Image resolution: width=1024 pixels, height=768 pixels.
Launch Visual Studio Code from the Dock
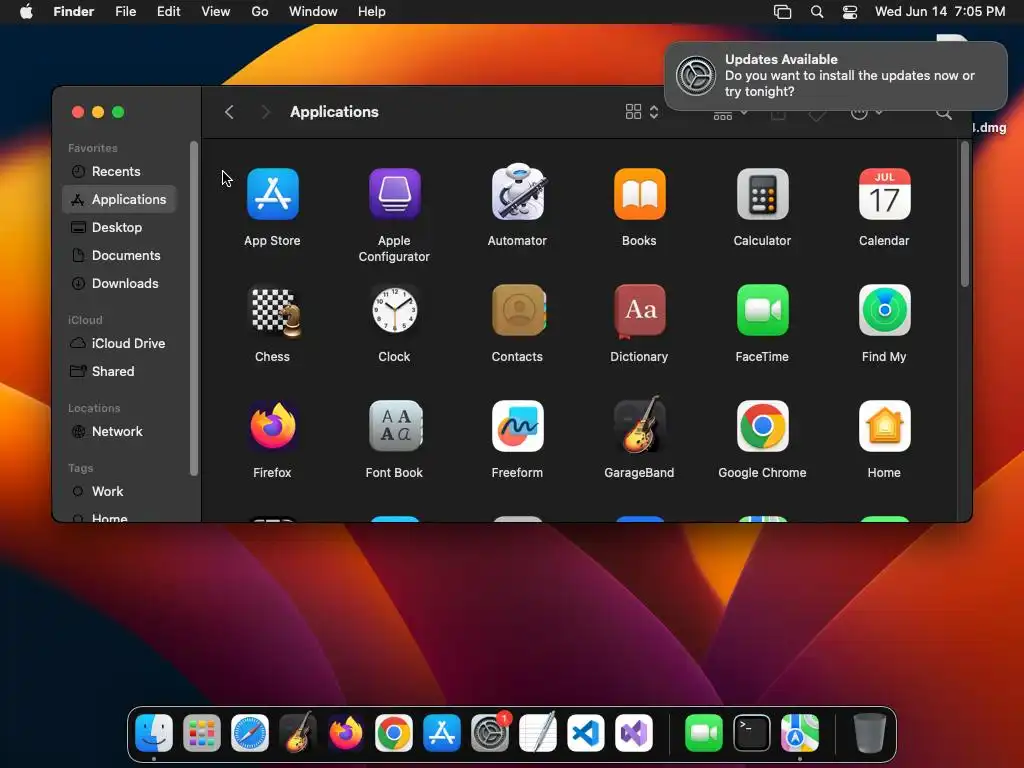[x=586, y=733]
